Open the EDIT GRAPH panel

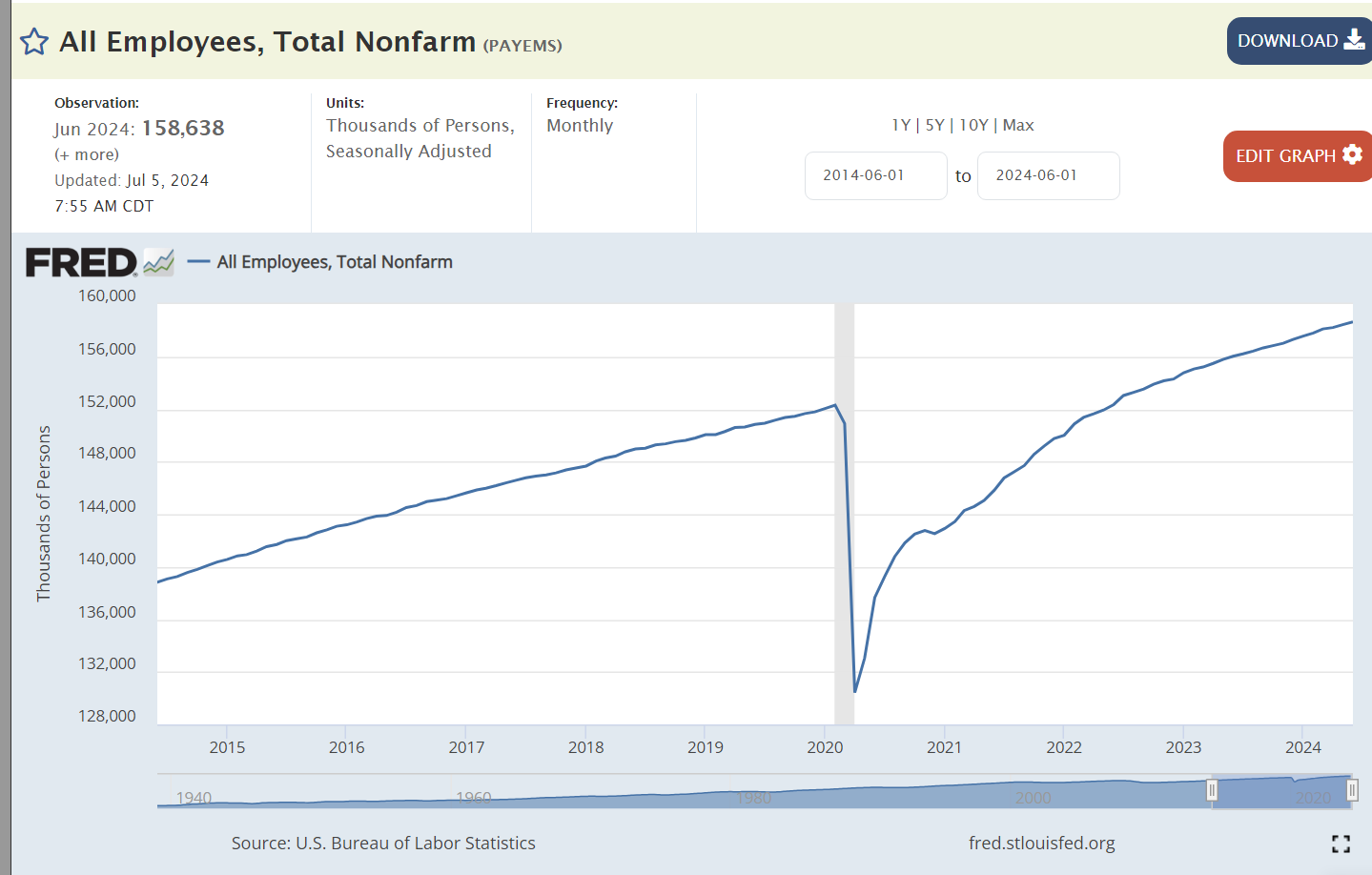point(1297,155)
